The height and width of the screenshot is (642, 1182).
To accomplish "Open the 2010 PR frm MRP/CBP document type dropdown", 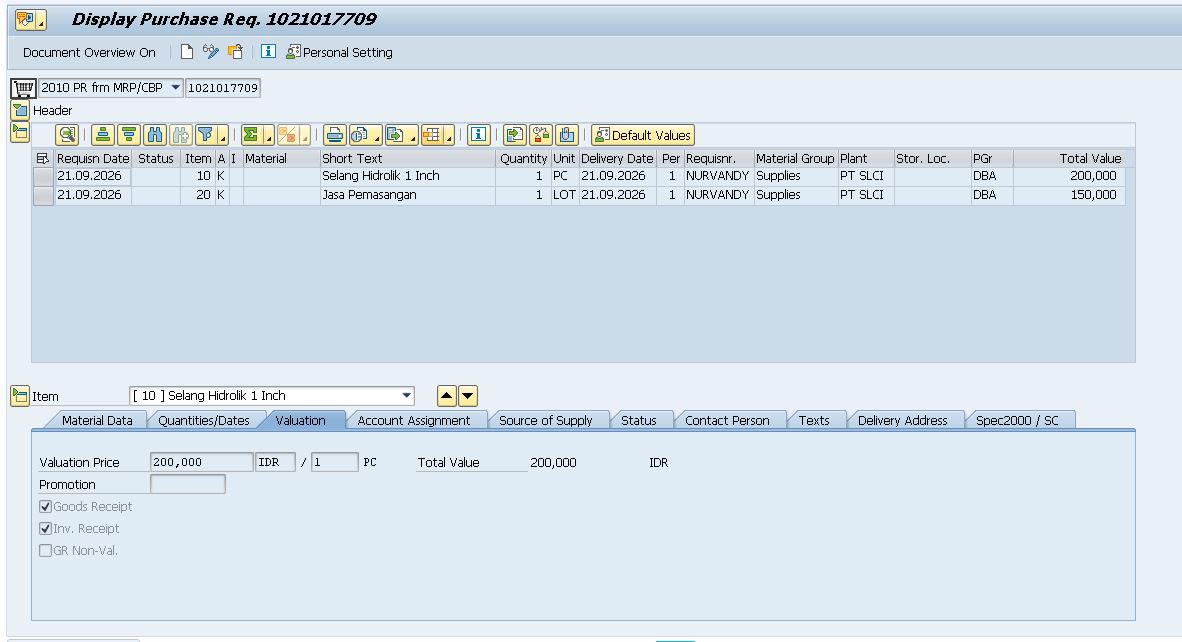I will [175, 87].
